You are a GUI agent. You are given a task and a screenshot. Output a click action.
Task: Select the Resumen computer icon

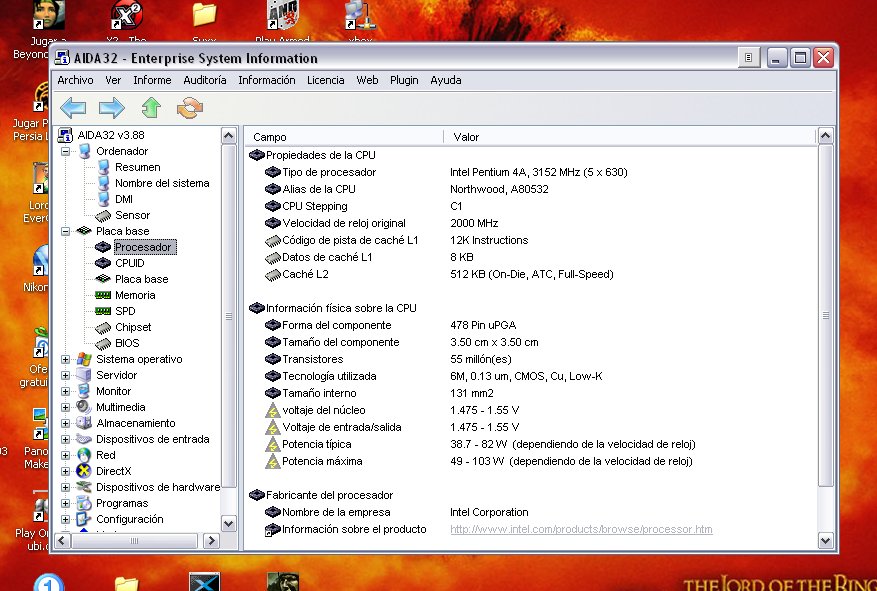coord(103,167)
